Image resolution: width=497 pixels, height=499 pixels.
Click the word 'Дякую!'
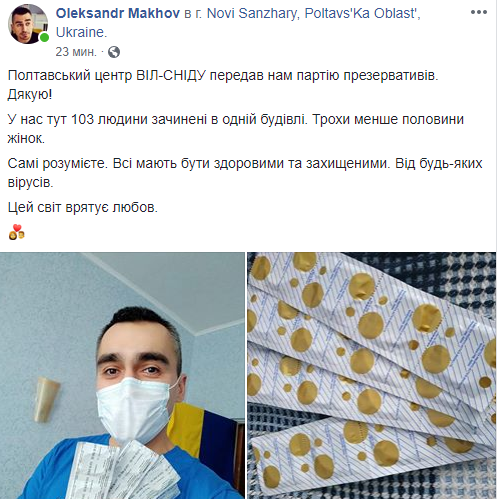coord(30,95)
